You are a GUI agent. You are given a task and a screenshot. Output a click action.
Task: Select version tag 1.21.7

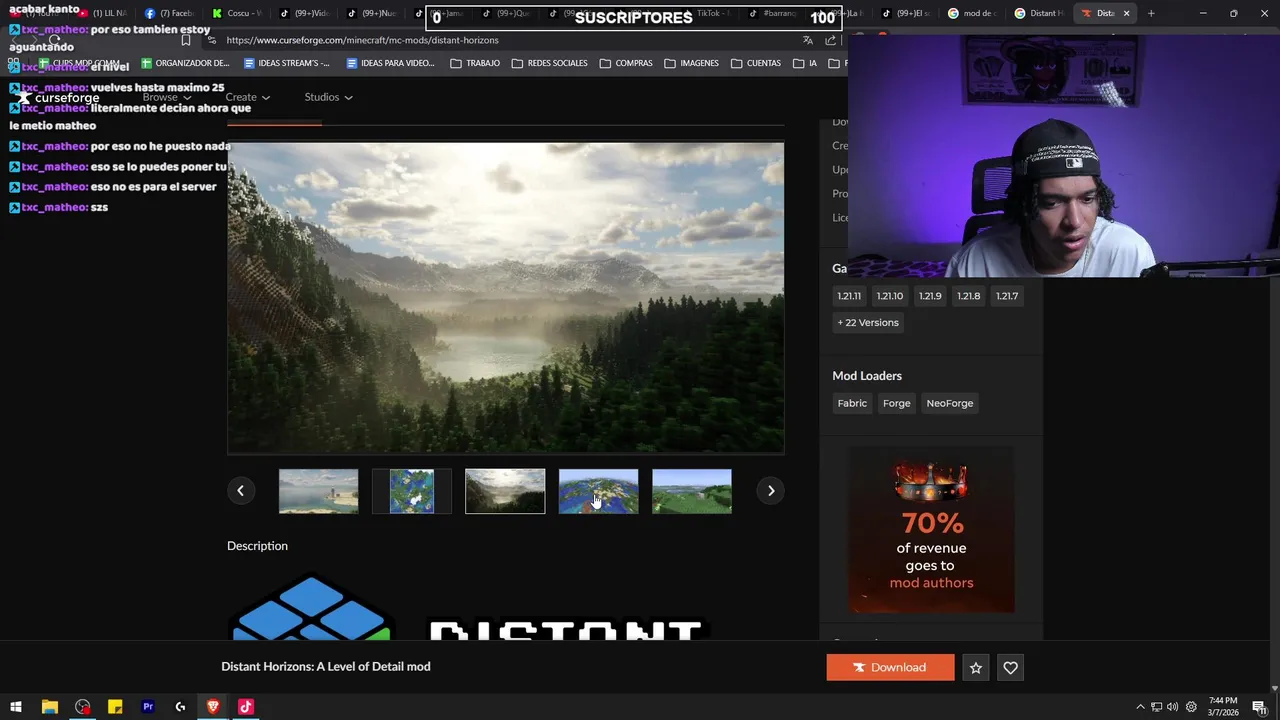tap(1007, 296)
